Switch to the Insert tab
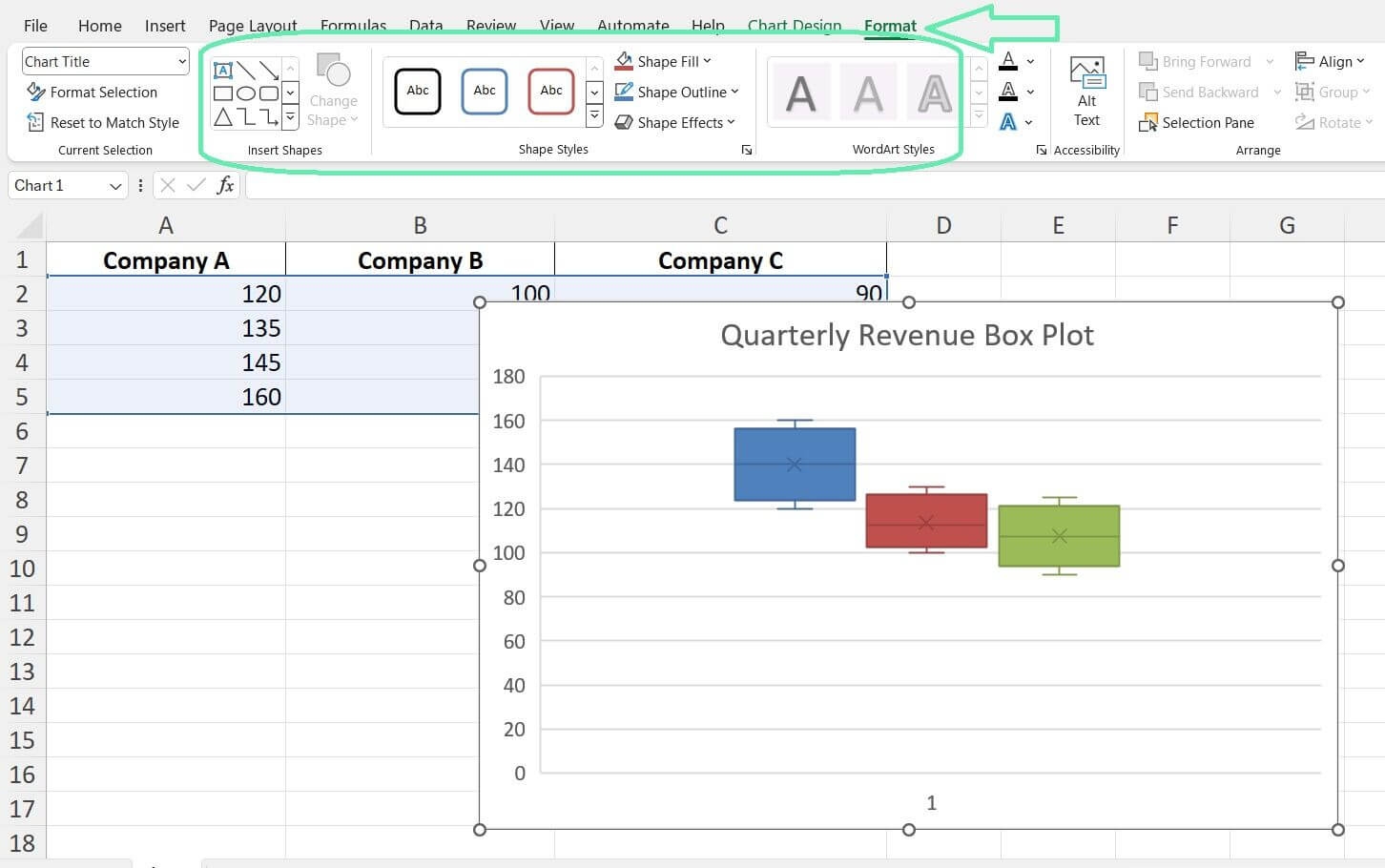The height and width of the screenshot is (868, 1385). [165, 26]
